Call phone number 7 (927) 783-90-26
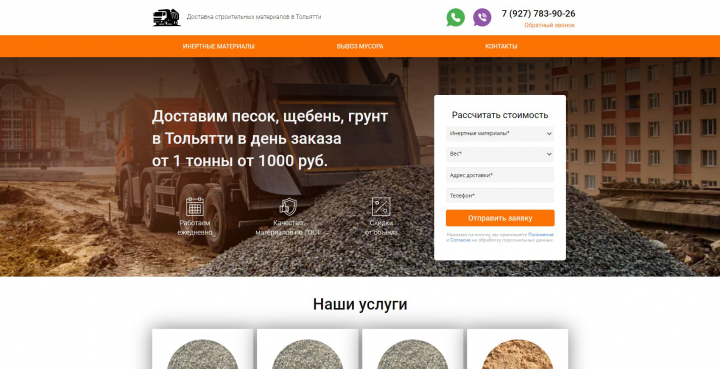This screenshot has width=720, height=369. coord(538,14)
